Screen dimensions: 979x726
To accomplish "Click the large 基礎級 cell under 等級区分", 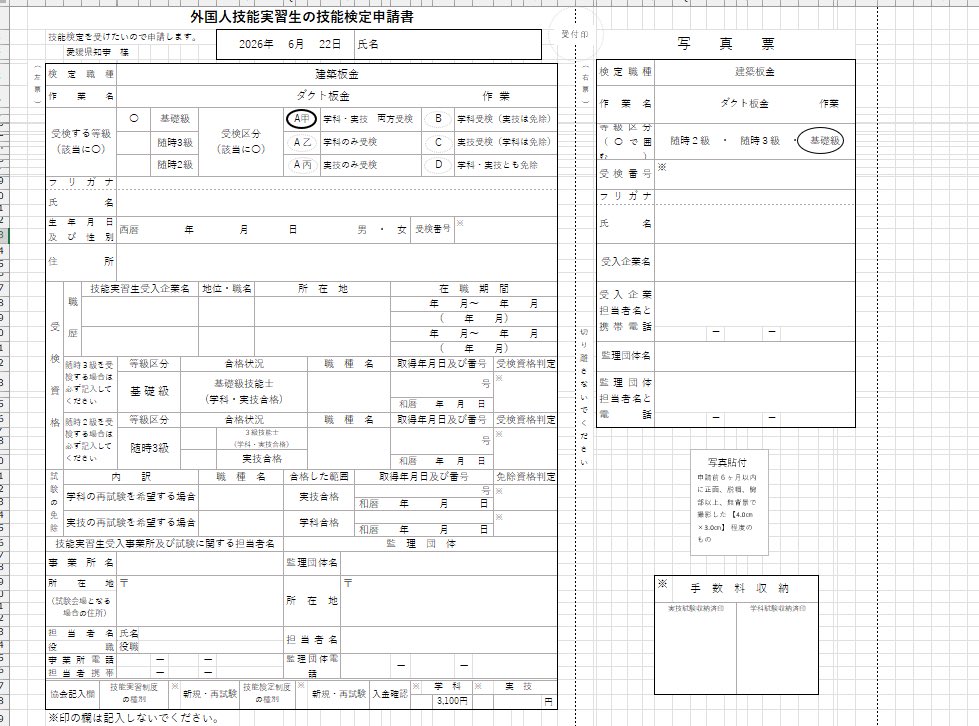I will (149, 391).
